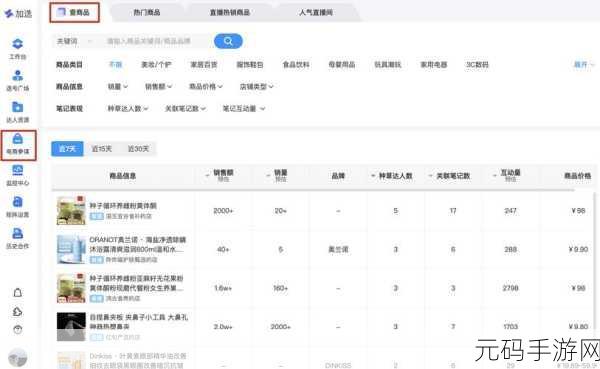
Task: Open the 关联笔记数 filter dropdown
Action: coord(185,109)
